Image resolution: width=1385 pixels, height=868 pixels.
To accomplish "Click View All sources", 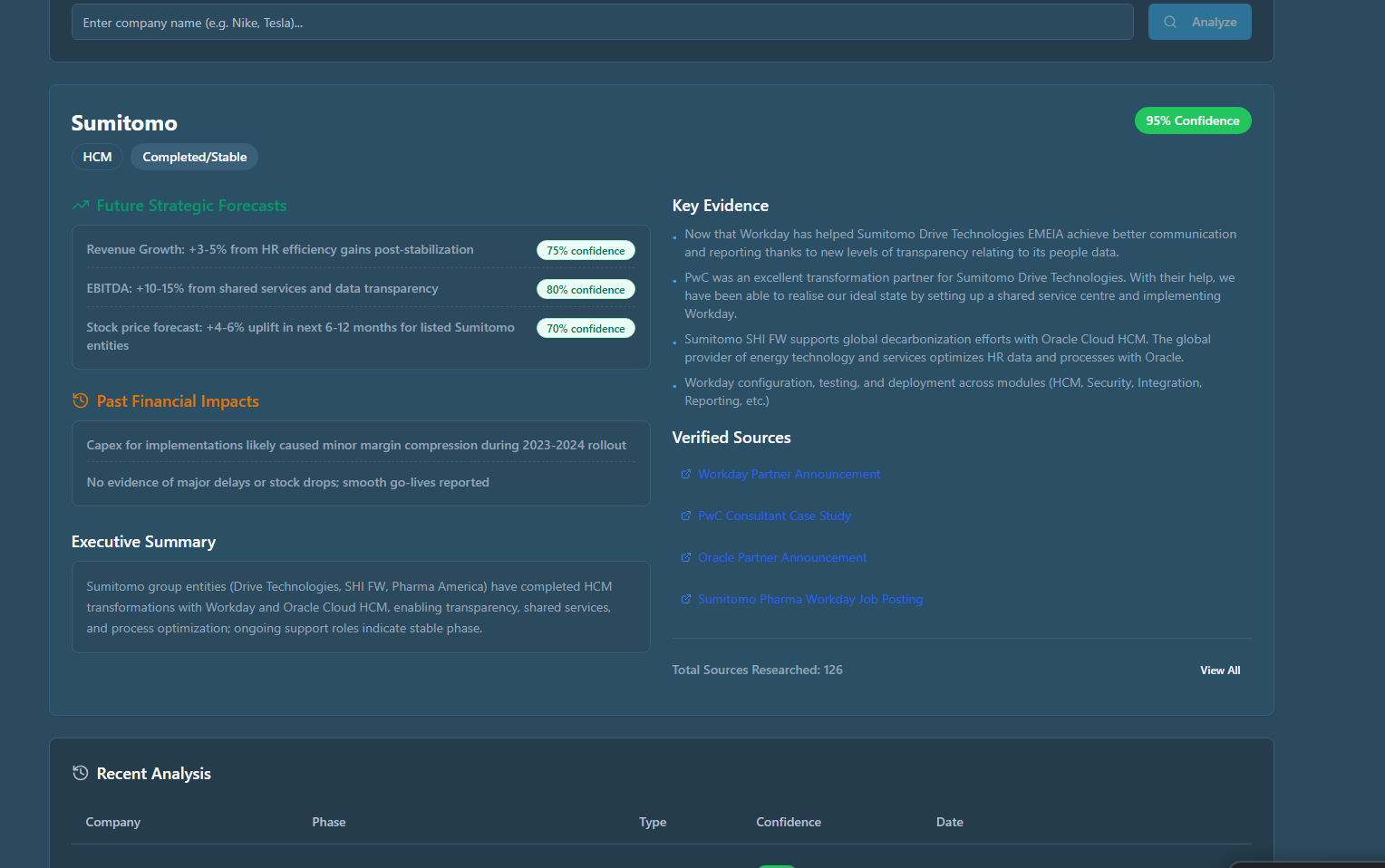I will (1220, 670).
